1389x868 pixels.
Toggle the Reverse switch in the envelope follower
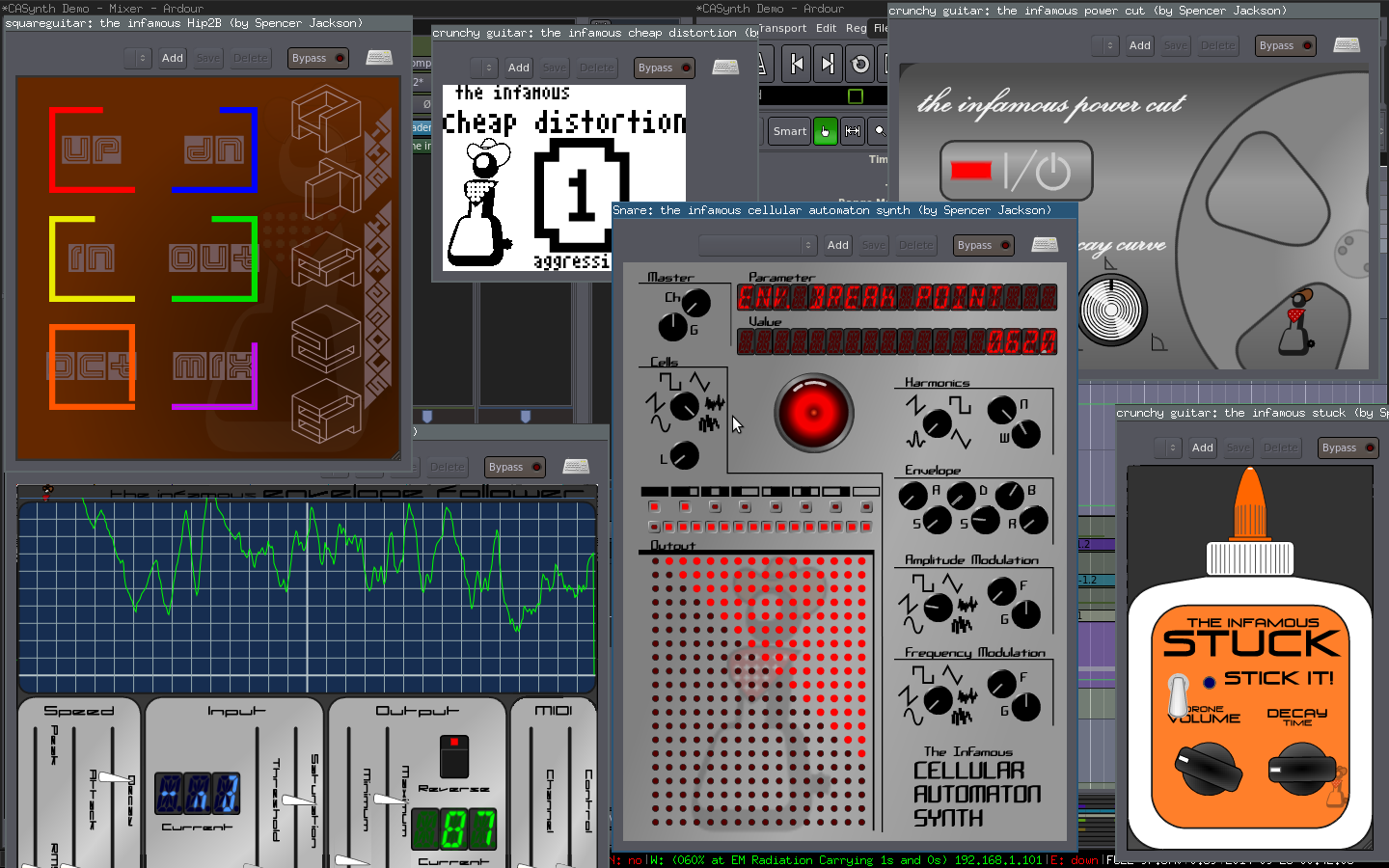[453, 757]
